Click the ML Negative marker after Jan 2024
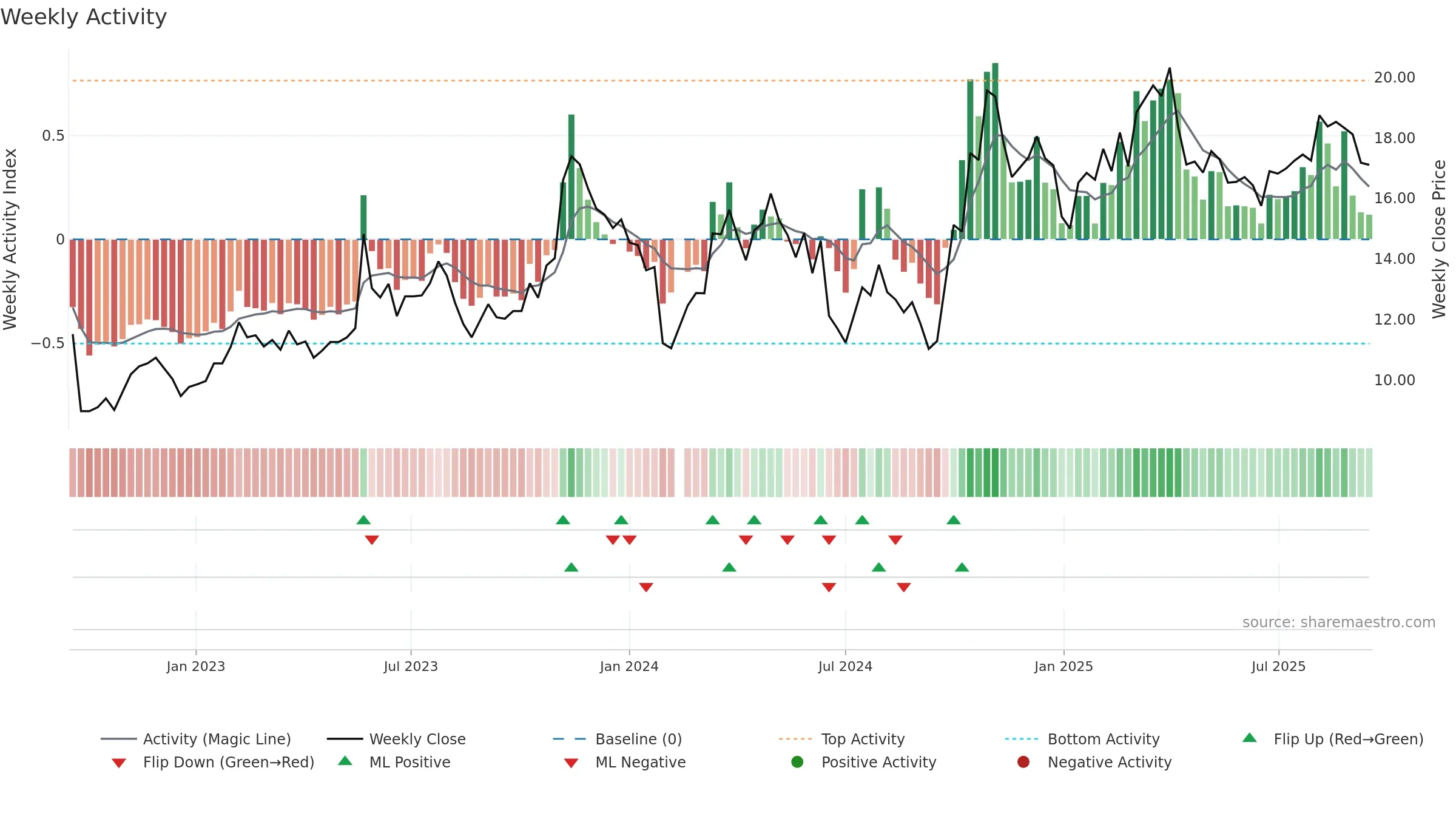Screen dimensions: 1456x819 [x=646, y=587]
